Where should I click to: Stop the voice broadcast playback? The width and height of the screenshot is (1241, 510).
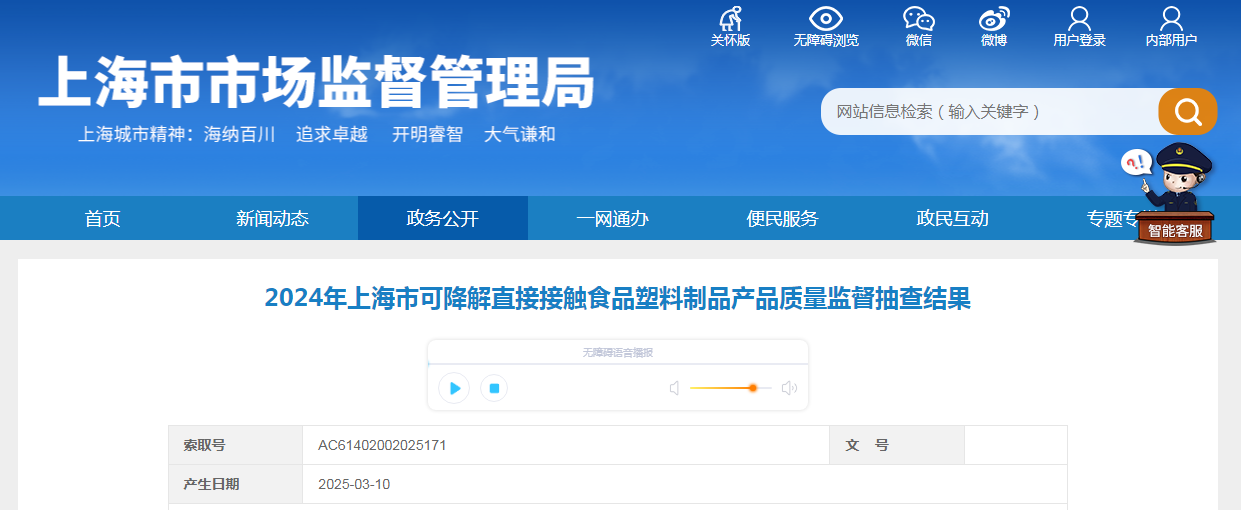(494, 388)
